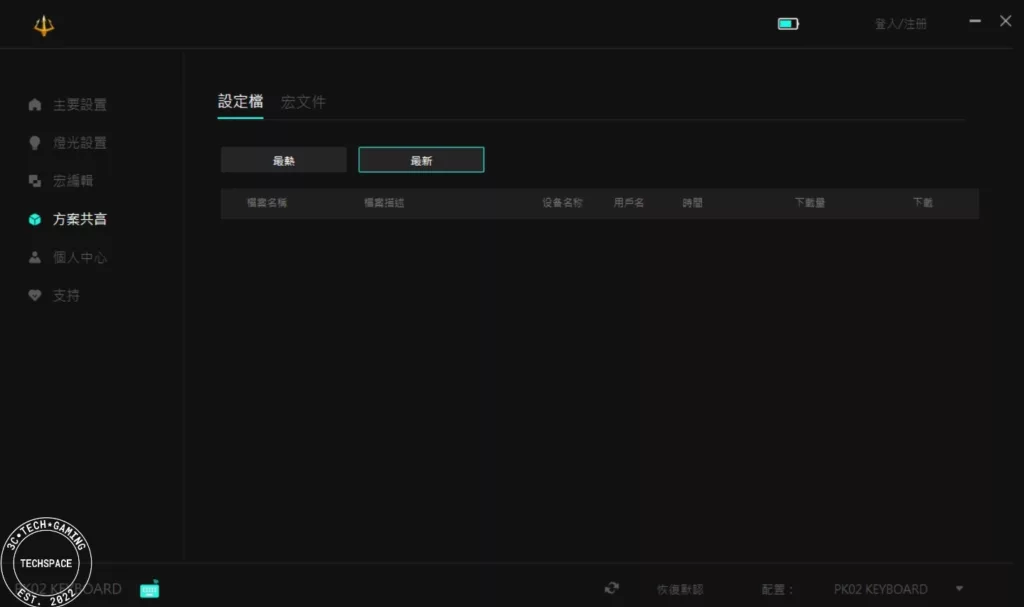Switch to the 宏文件 tab
The width and height of the screenshot is (1024, 607).
[303, 102]
